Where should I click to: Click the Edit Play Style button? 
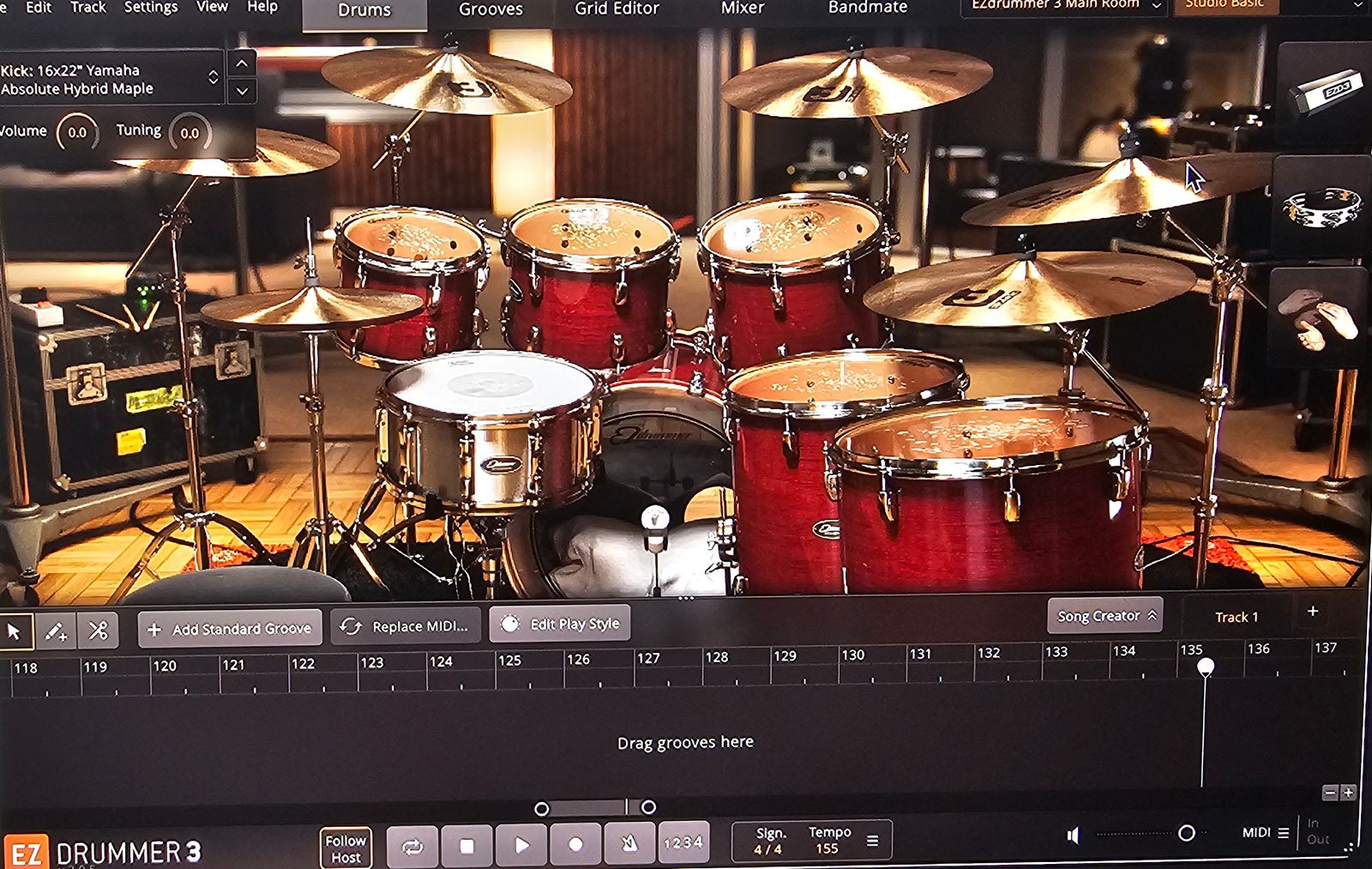[560, 625]
